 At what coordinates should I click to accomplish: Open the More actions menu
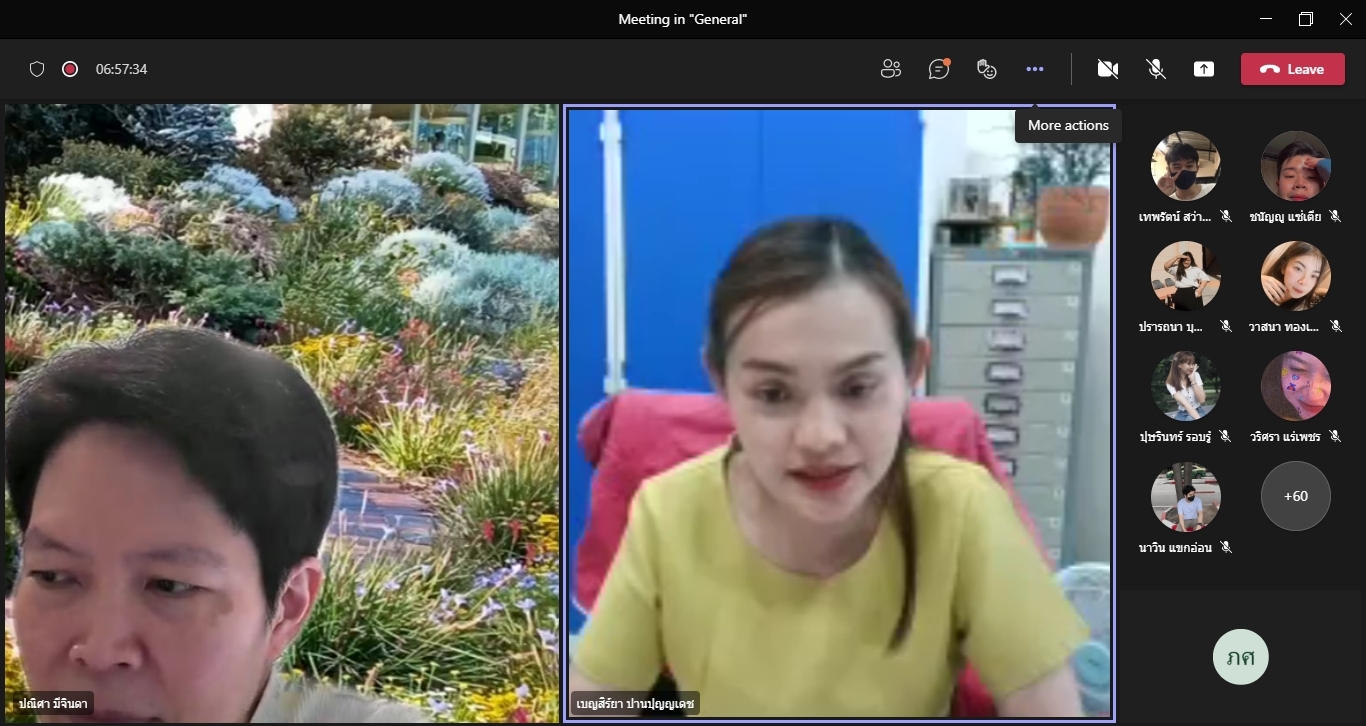1035,69
